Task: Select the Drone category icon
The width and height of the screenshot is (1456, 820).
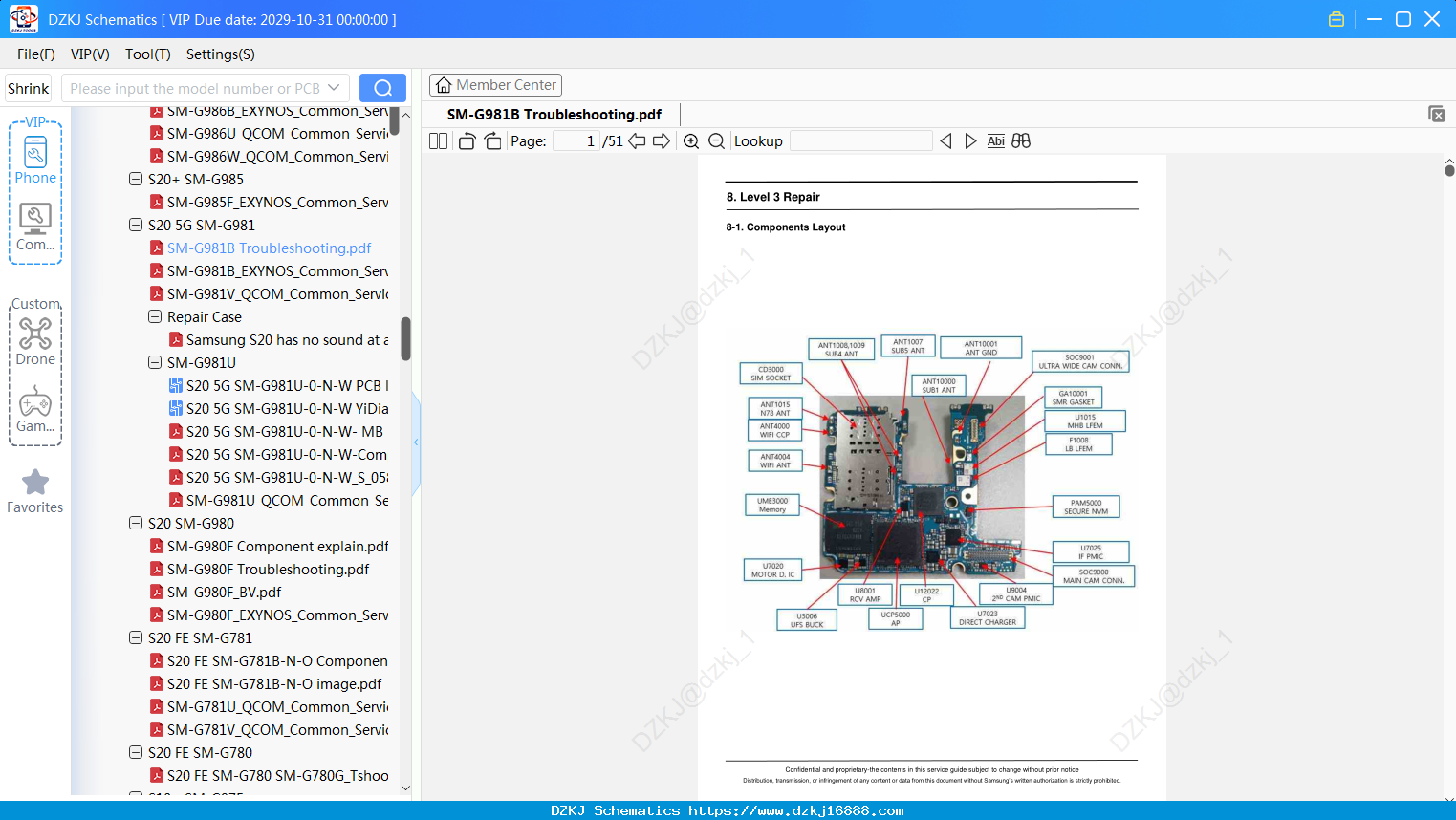Action: (35, 341)
